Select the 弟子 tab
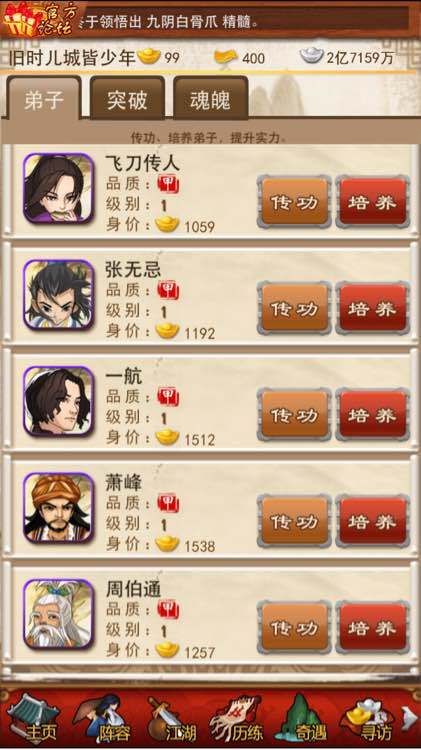This screenshot has height=750, width=421. pyautogui.click(x=44, y=99)
